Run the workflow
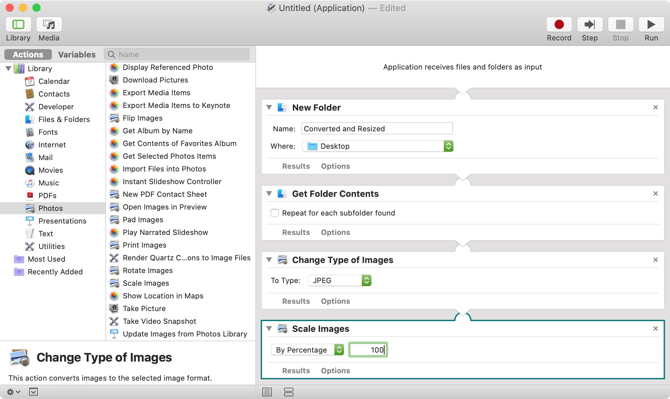Image resolution: width=670 pixels, height=399 pixels. (x=651, y=24)
